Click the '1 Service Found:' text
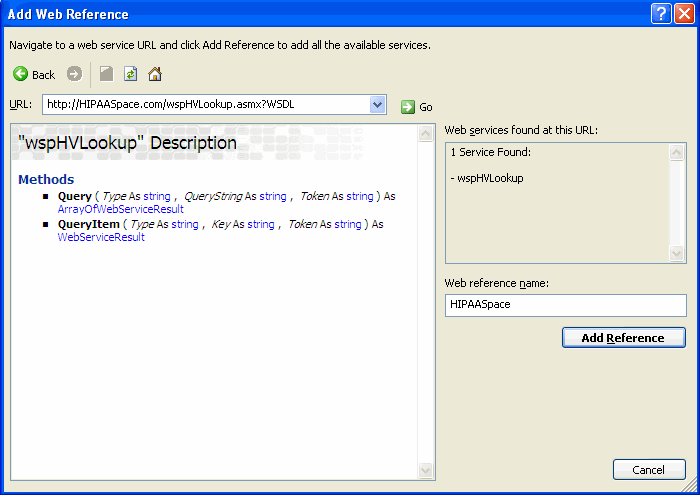This screenshot has width=700, height=495. pyautogui.click(x=491, y=152)
